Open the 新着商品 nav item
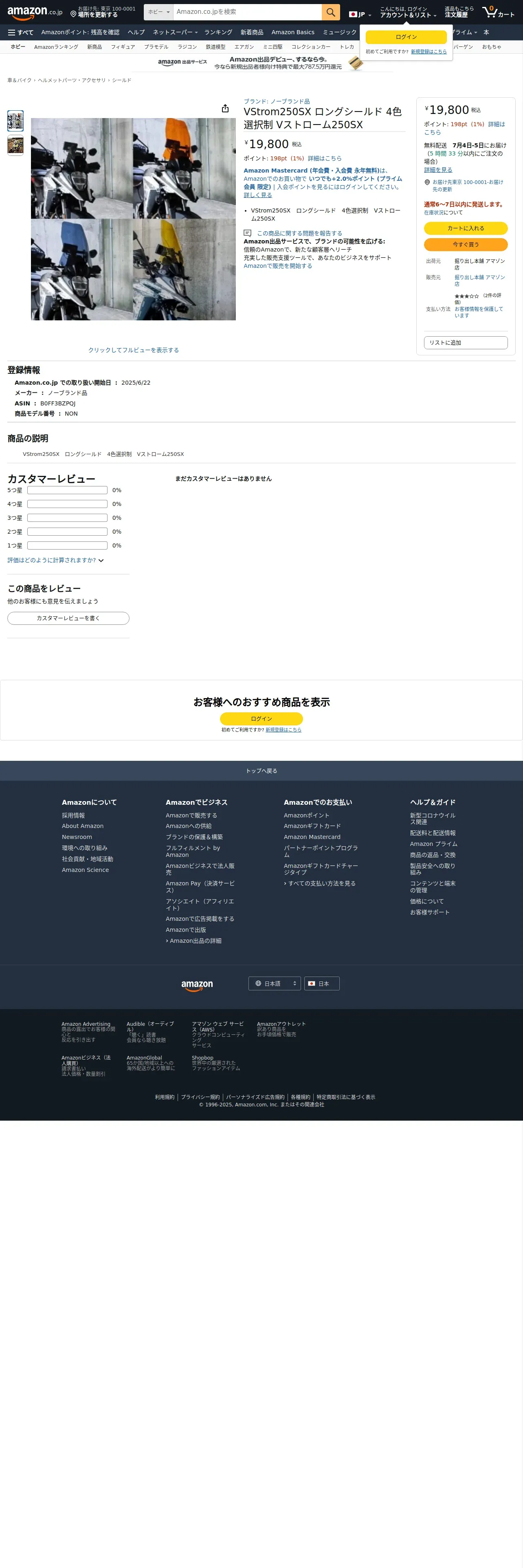523x1568 pixels. pyautogui.click(x=252, y=32)
